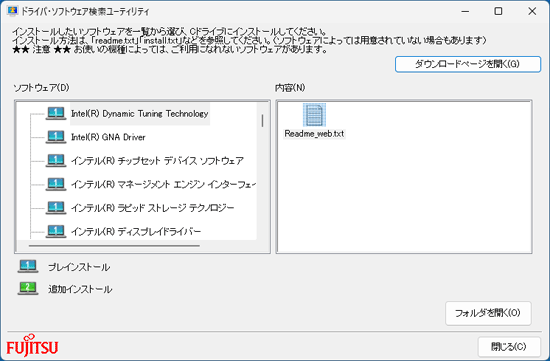Click the laptop icon beside Intel(R) Dynamic Tuning Technology
Viewport: 550px width, 361px height.
pos(56,114)
